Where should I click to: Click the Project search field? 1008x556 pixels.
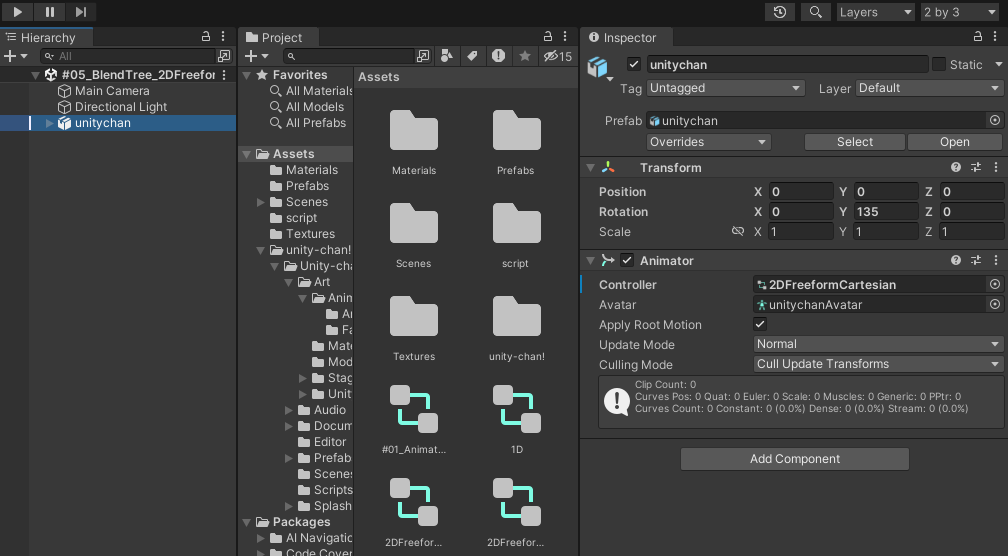point(348,56)
